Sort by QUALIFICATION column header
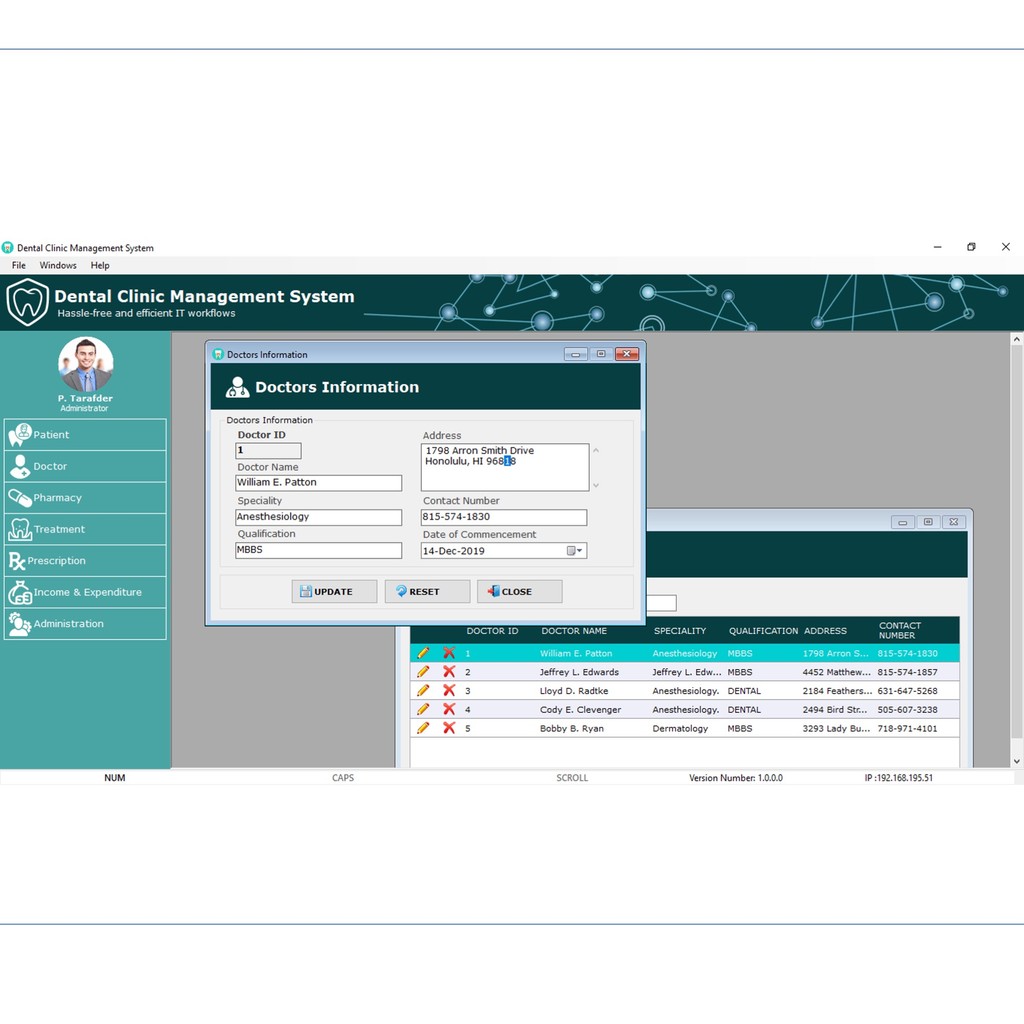 tap(763, 631)
